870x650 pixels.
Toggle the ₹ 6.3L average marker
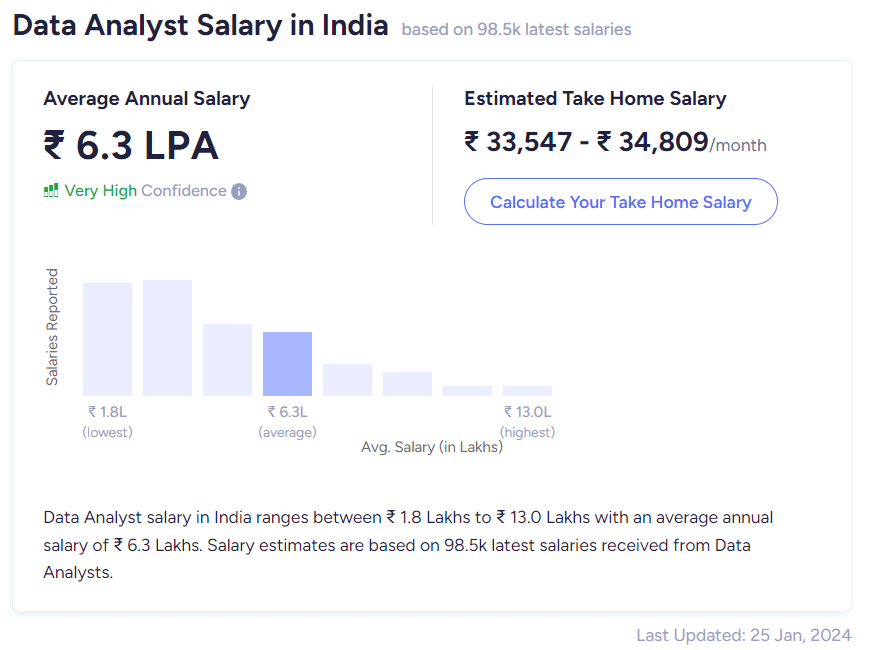coord(287,410)
